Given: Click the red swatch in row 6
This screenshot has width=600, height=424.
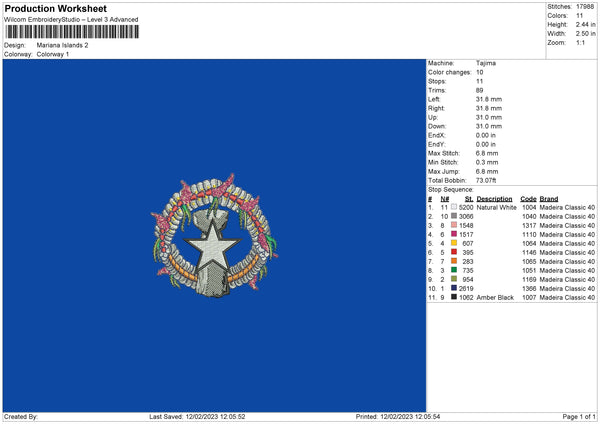Looking at the screenshot, I should [454, 252].
